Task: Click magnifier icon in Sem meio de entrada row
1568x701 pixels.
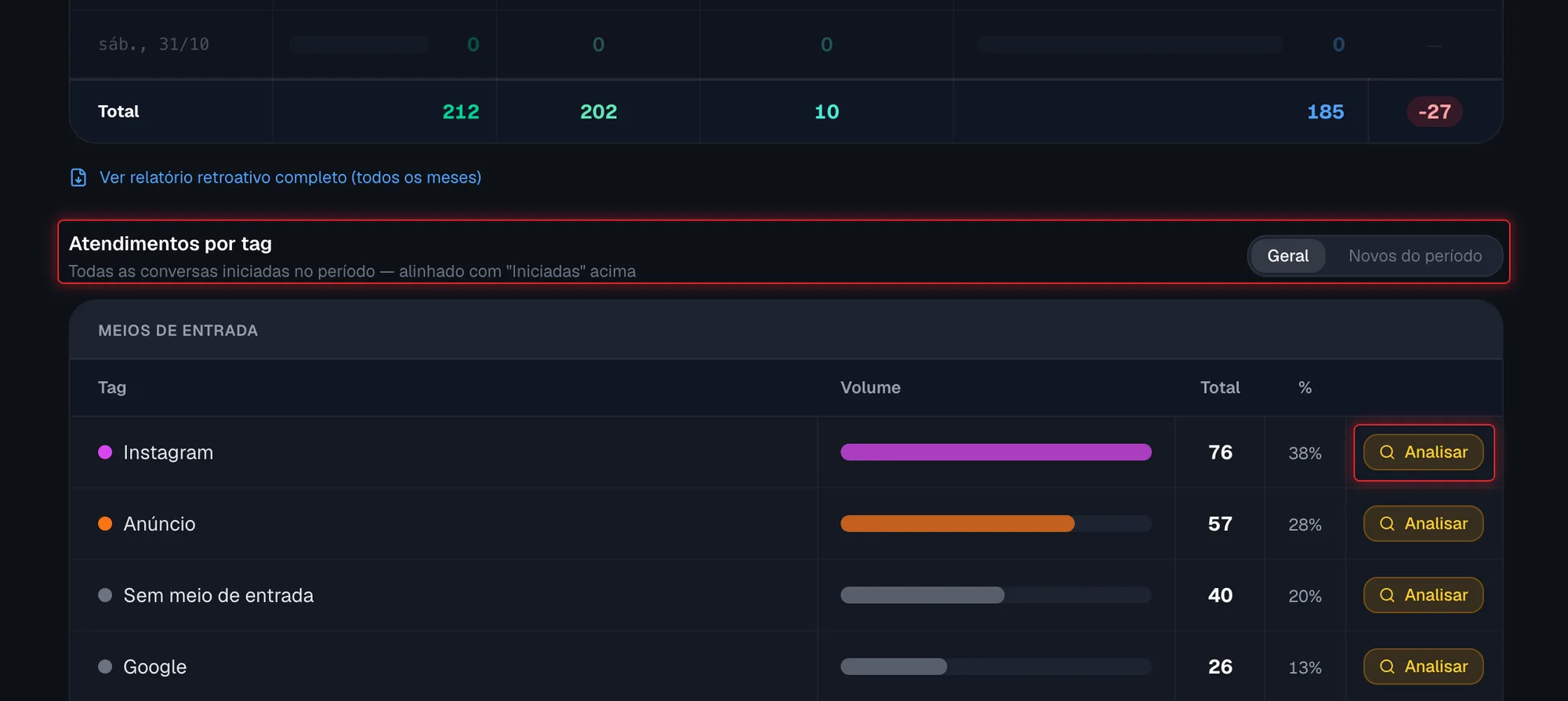Action: [1387, 595]
